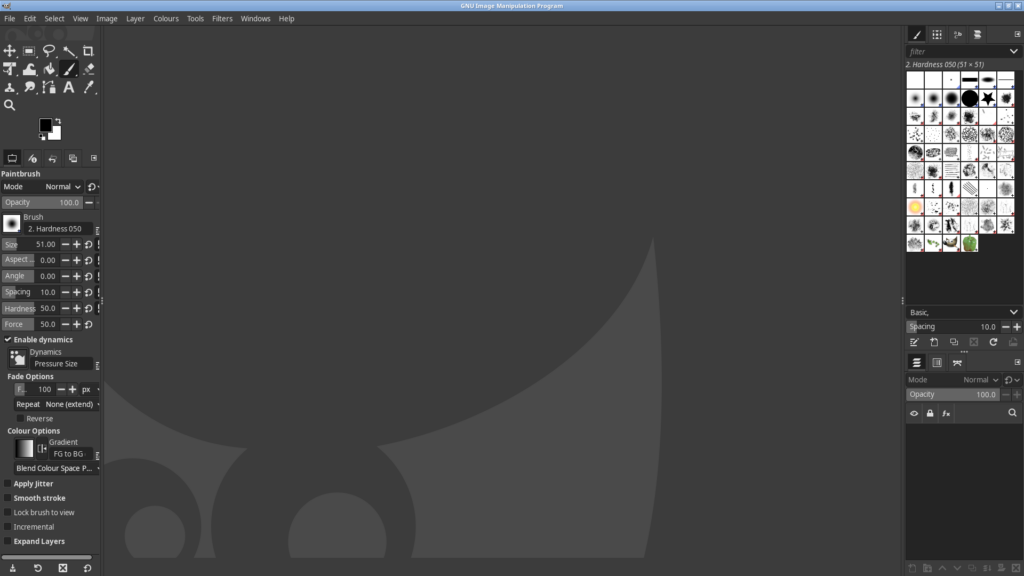Select the Free Select lasso tool
The height and width of the screenshot is (576, 1024).
[49, 51]
